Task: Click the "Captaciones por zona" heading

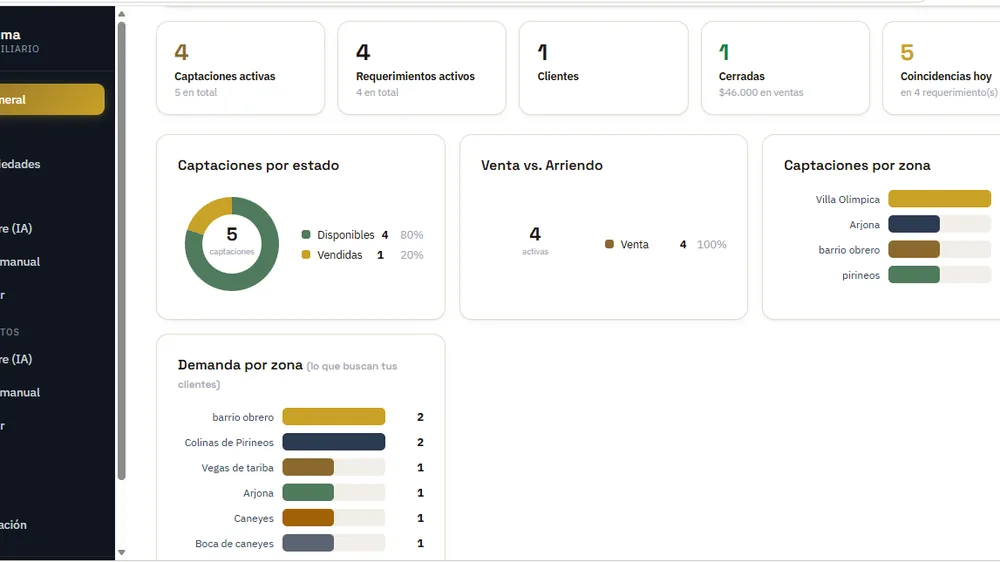Action: (x=857, y=165)
